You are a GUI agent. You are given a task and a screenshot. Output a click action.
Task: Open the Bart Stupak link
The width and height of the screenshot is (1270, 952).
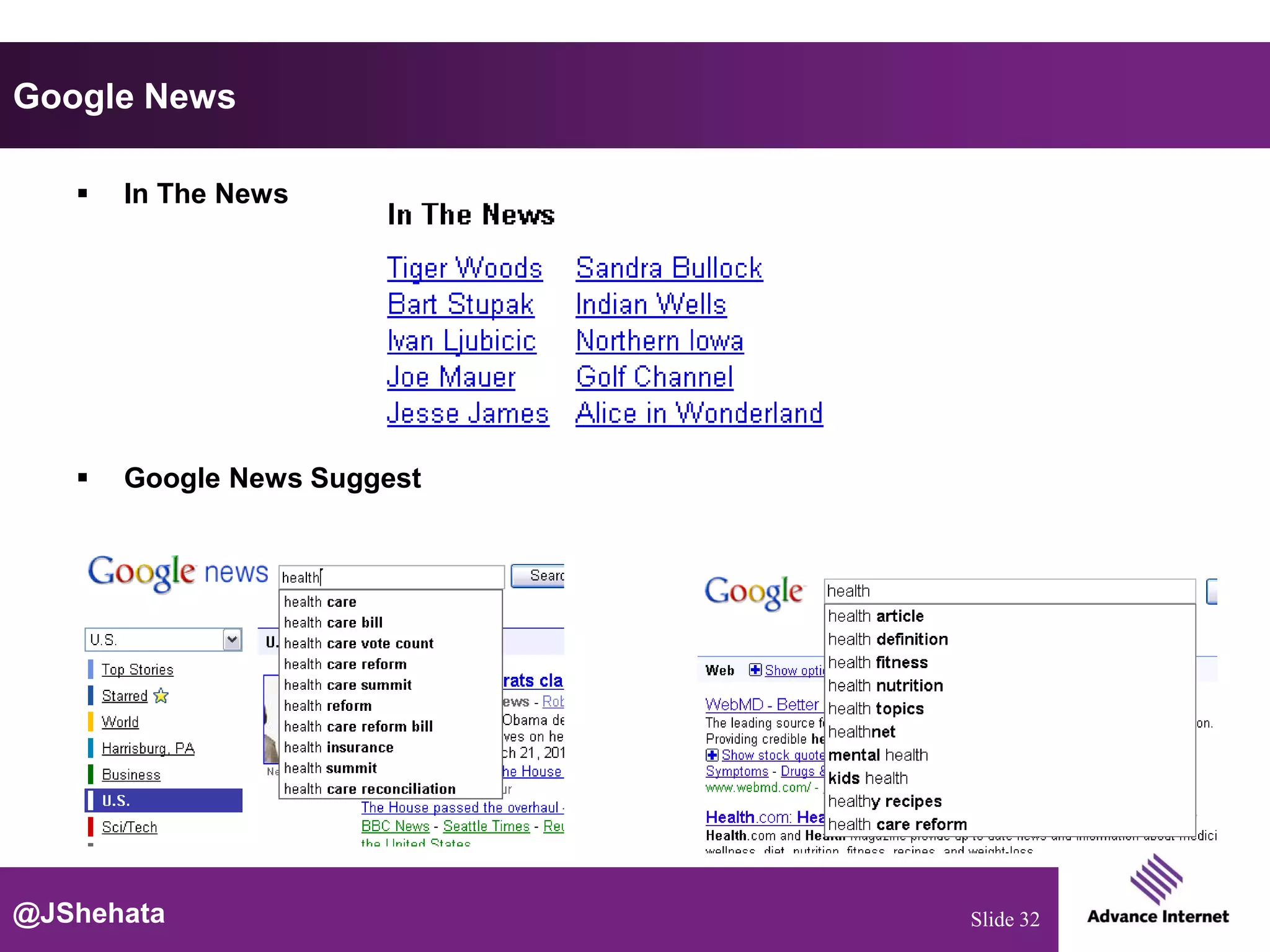pos(460,304)
